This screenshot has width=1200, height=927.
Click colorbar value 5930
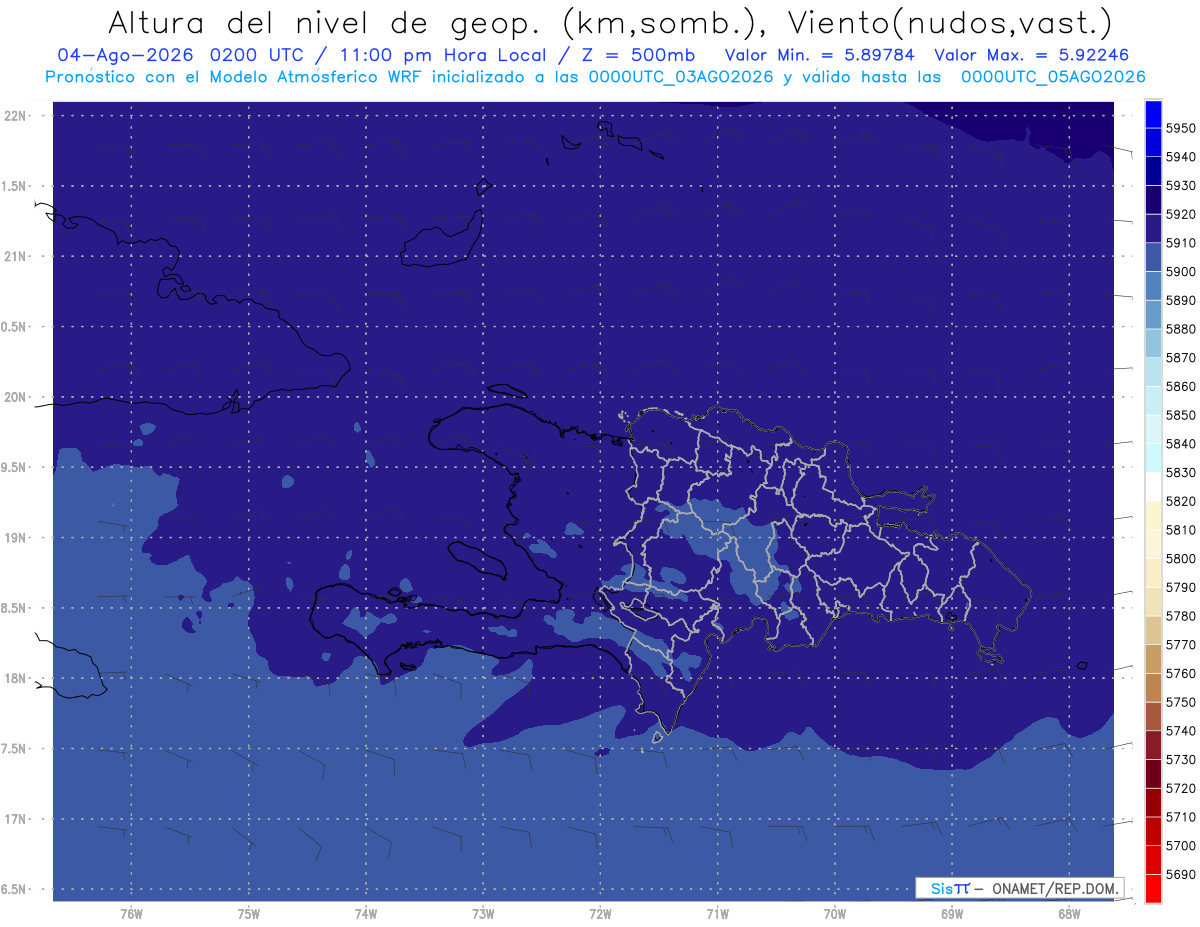pyautogui.click(x=1181, y=185)
